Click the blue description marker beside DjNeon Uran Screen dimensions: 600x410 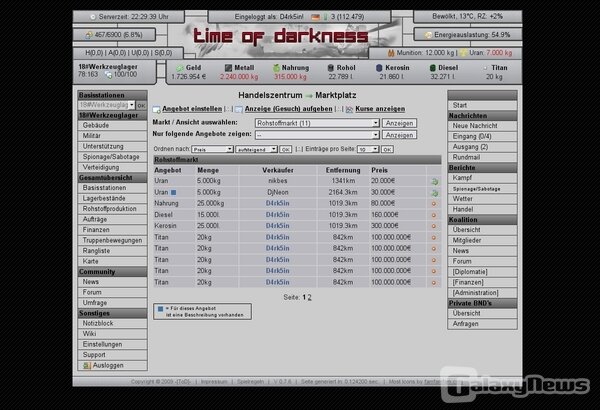click(173, 193)
